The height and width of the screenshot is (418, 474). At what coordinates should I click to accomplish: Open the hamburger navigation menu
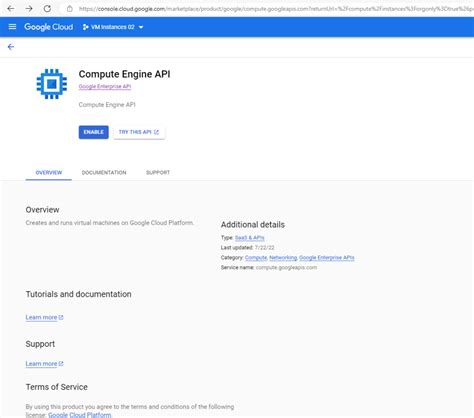click(x=12, y=27)
